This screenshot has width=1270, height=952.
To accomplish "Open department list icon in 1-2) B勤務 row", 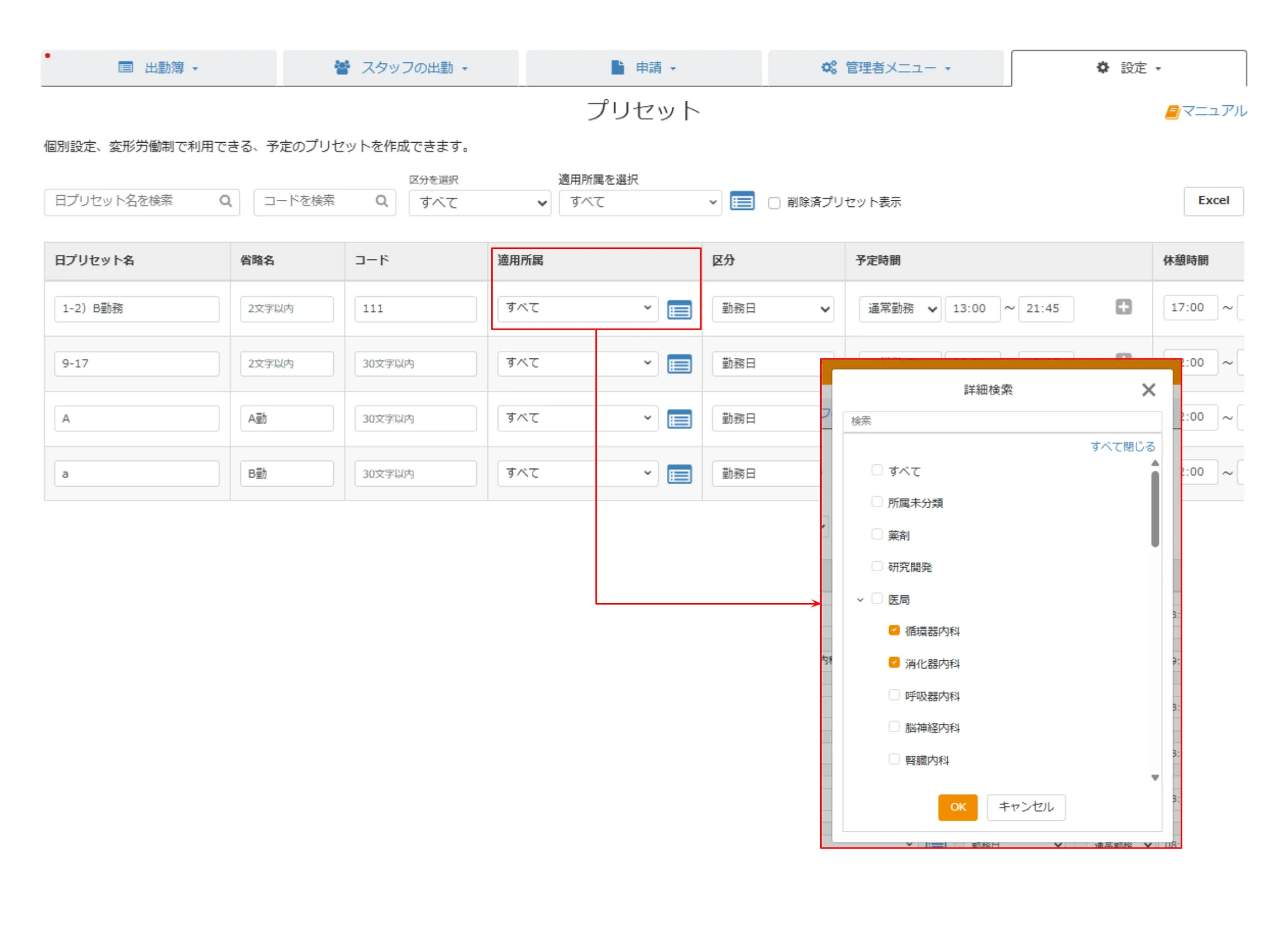I will (x=679, y=309).
